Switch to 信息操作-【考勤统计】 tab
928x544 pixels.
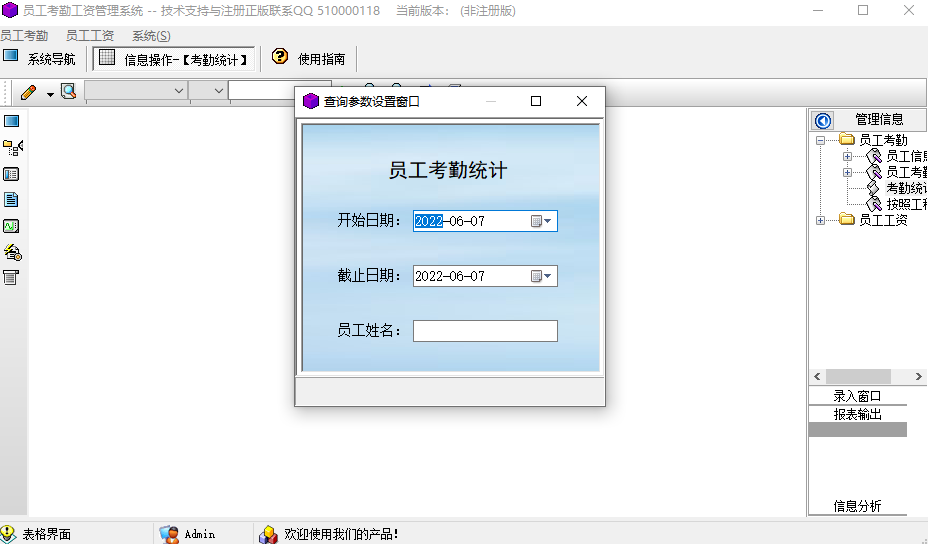(175, 59)
